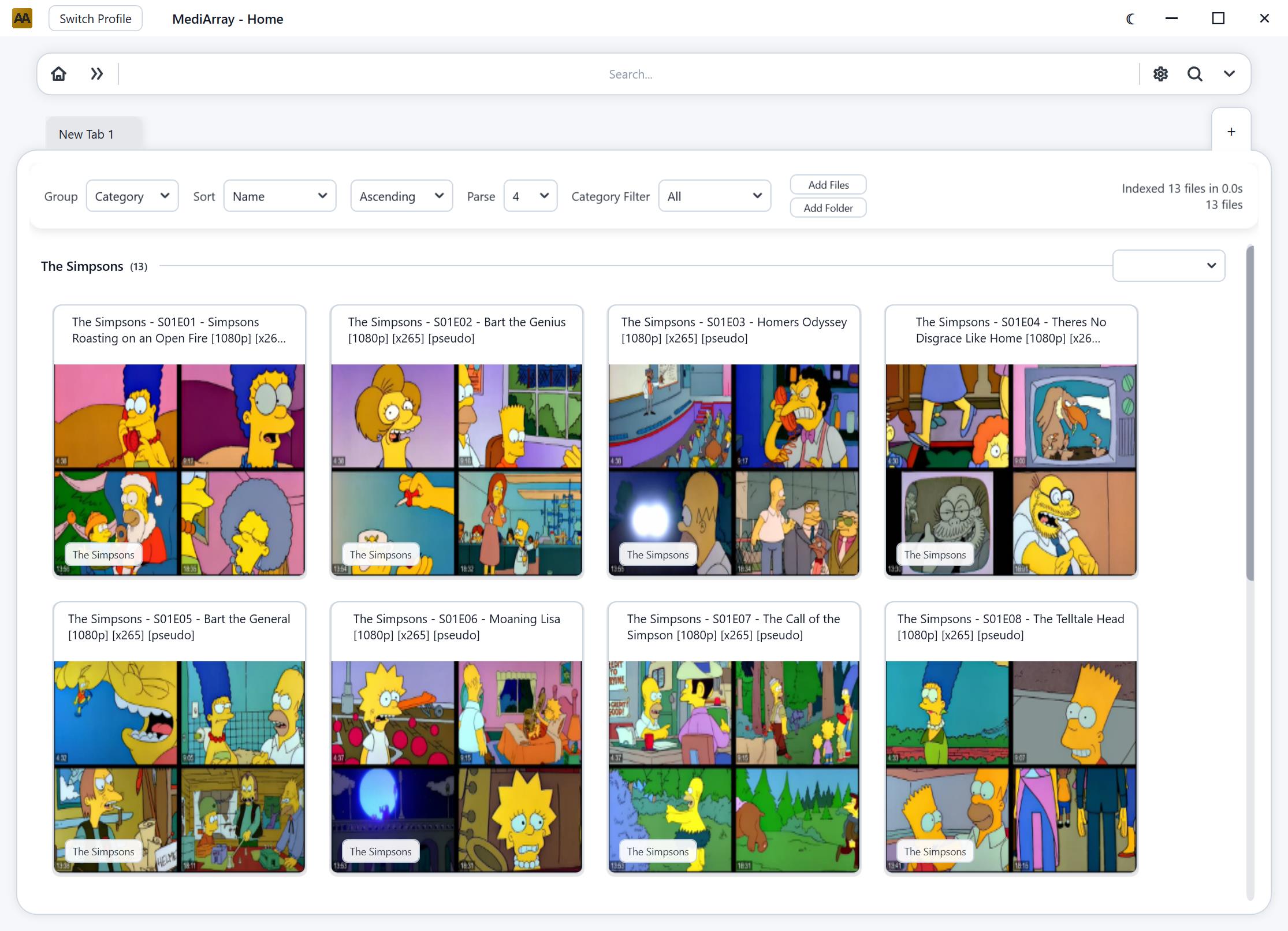Click Indexed 13 files status text
Screen dimensions: 1288x931
point(1182,188)
